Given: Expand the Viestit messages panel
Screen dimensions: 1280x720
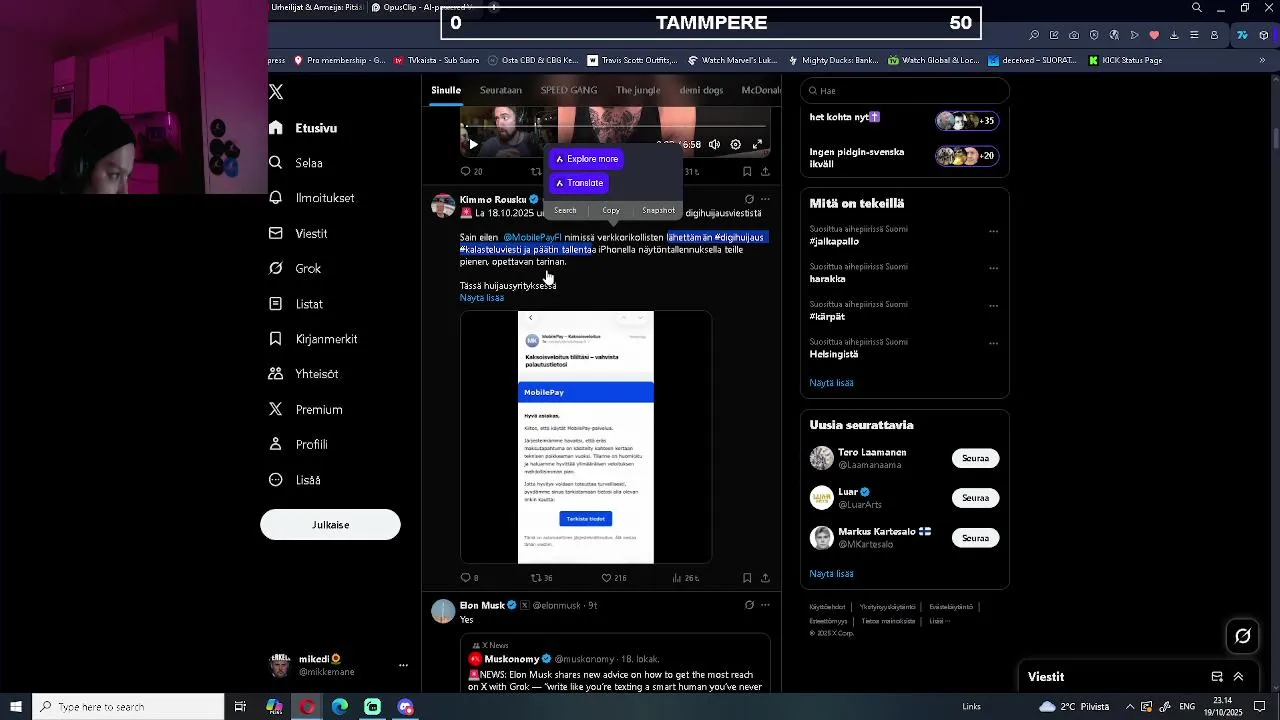Looking at the screenshot, I should tap(1238, 677).
